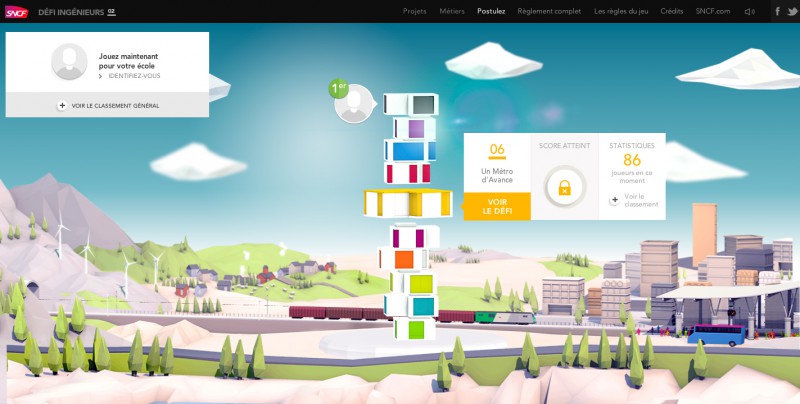Viewport: 800px width, 404px height.
Task: Mute the site sound with speaker icon
Action: point(750,11)
